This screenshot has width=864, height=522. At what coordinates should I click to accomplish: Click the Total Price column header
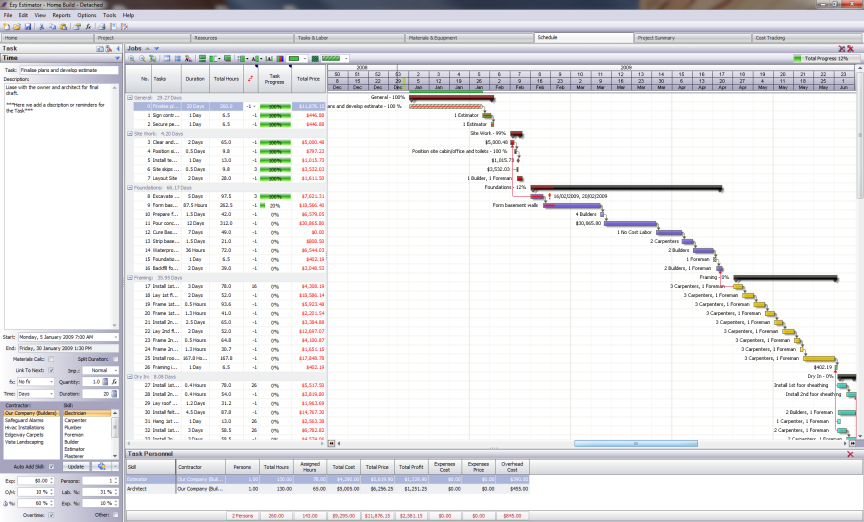point(309,79)
